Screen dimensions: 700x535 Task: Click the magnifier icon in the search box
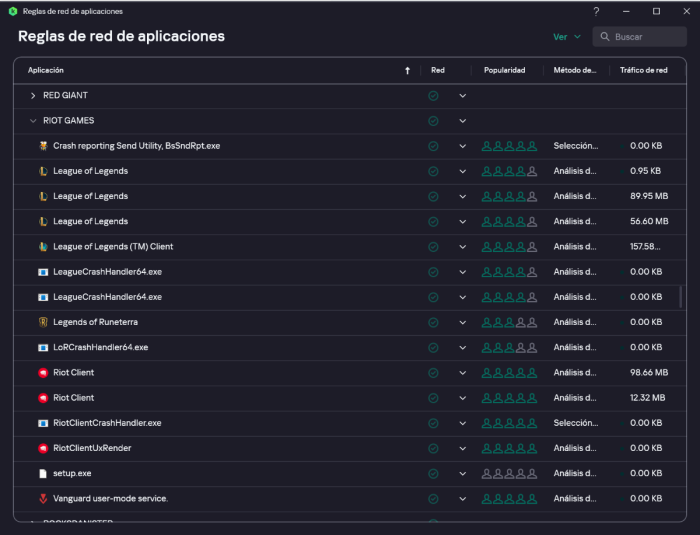(605, 37)
